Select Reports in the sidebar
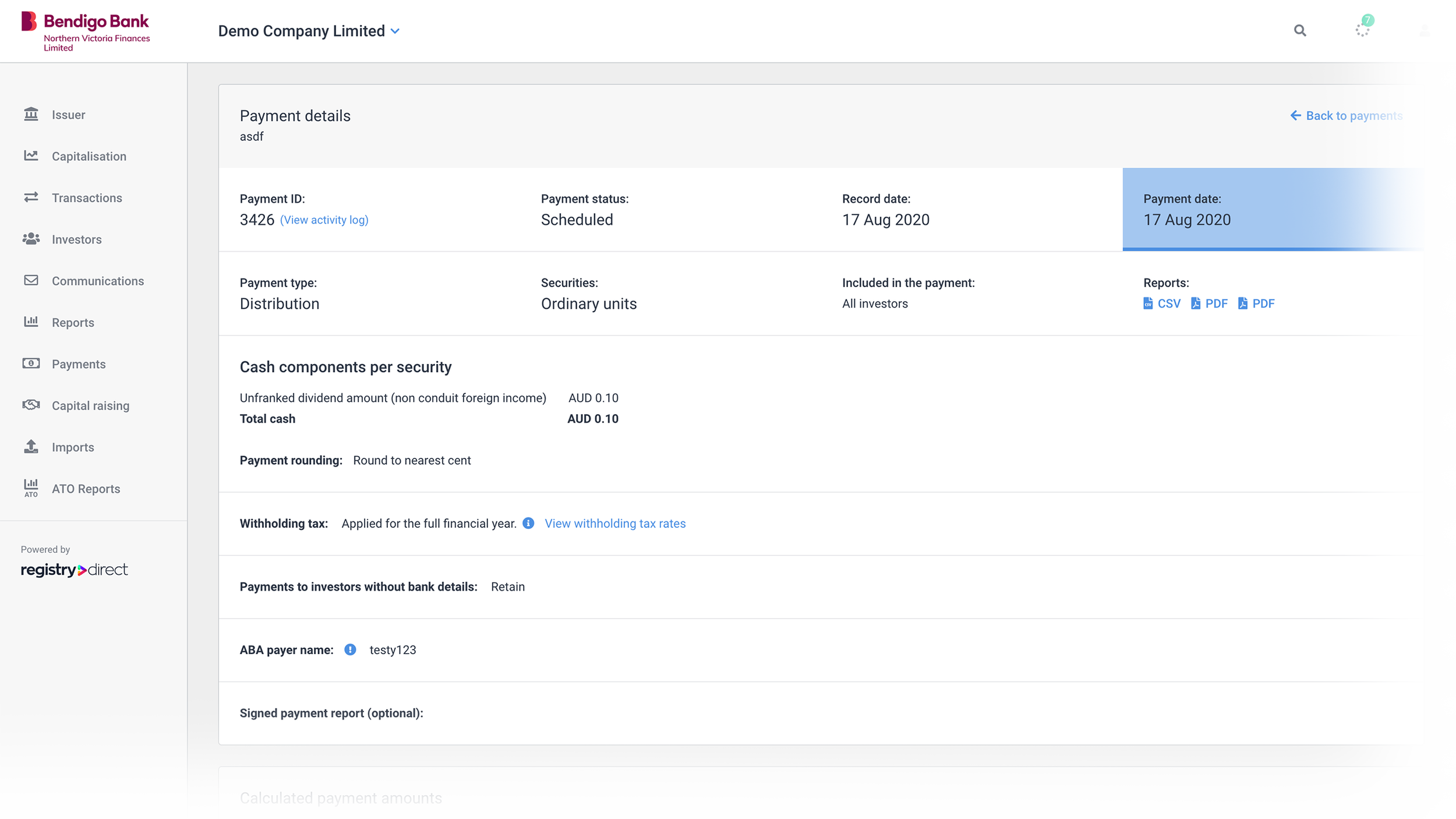 click(x=73, y=322)
